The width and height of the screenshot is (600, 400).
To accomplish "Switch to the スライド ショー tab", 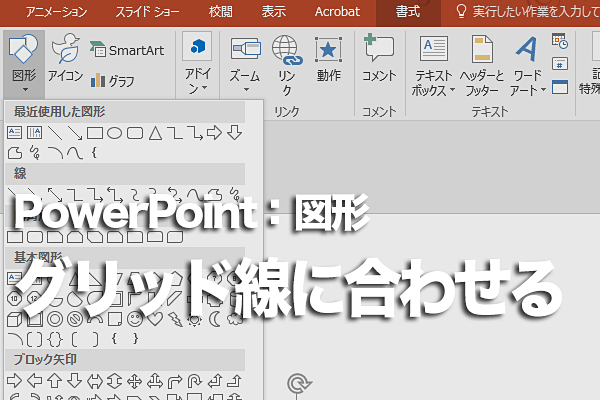I will [x=147, y=12].
